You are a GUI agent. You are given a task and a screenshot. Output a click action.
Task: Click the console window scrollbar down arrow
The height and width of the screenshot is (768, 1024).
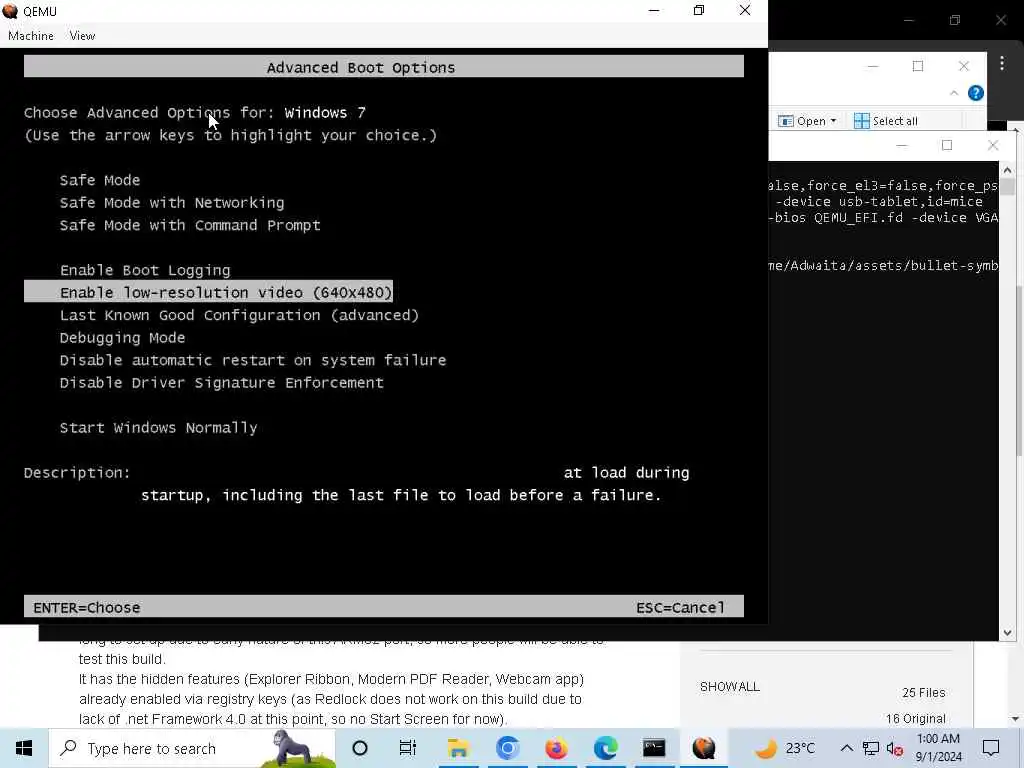click(x=1007, y=632)
